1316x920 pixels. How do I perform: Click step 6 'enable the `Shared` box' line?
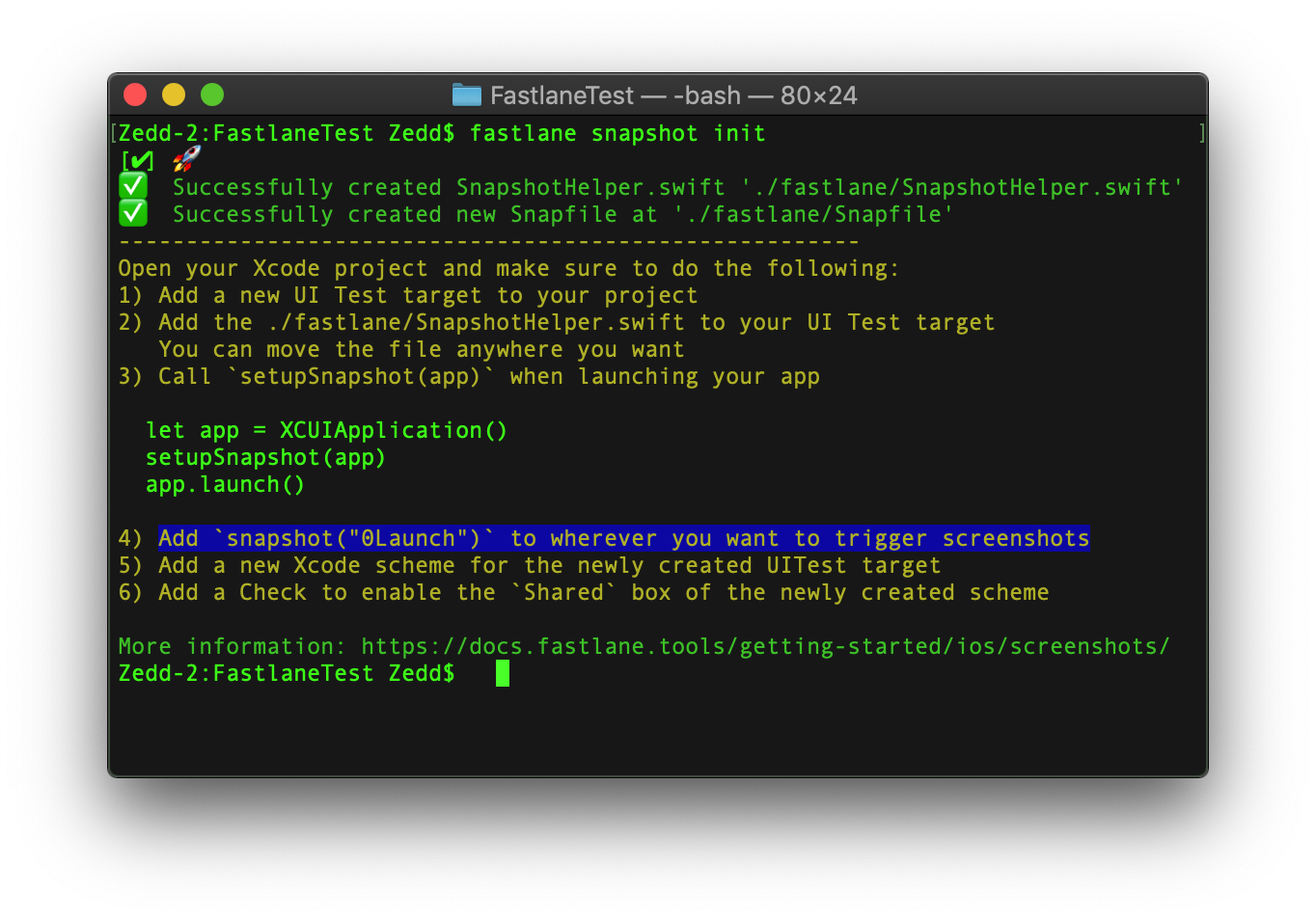584,592
